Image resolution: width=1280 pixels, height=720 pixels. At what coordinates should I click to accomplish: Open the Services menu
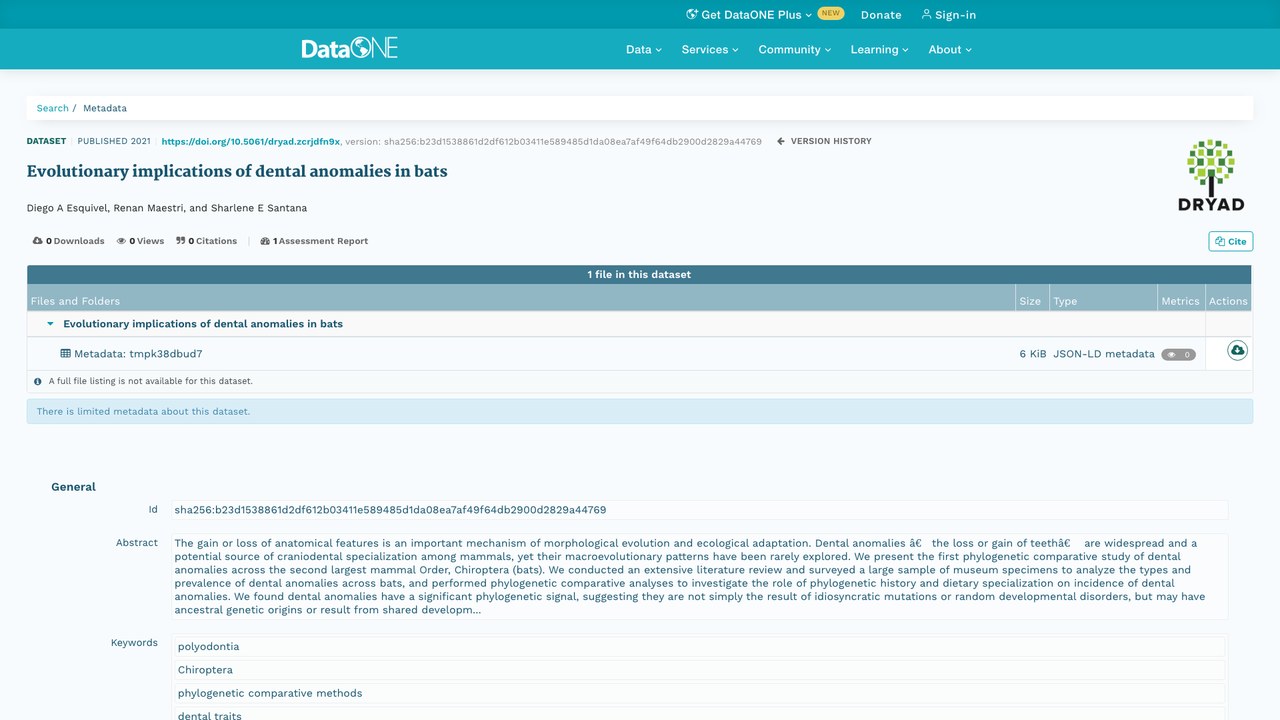(x=710, y=49)
